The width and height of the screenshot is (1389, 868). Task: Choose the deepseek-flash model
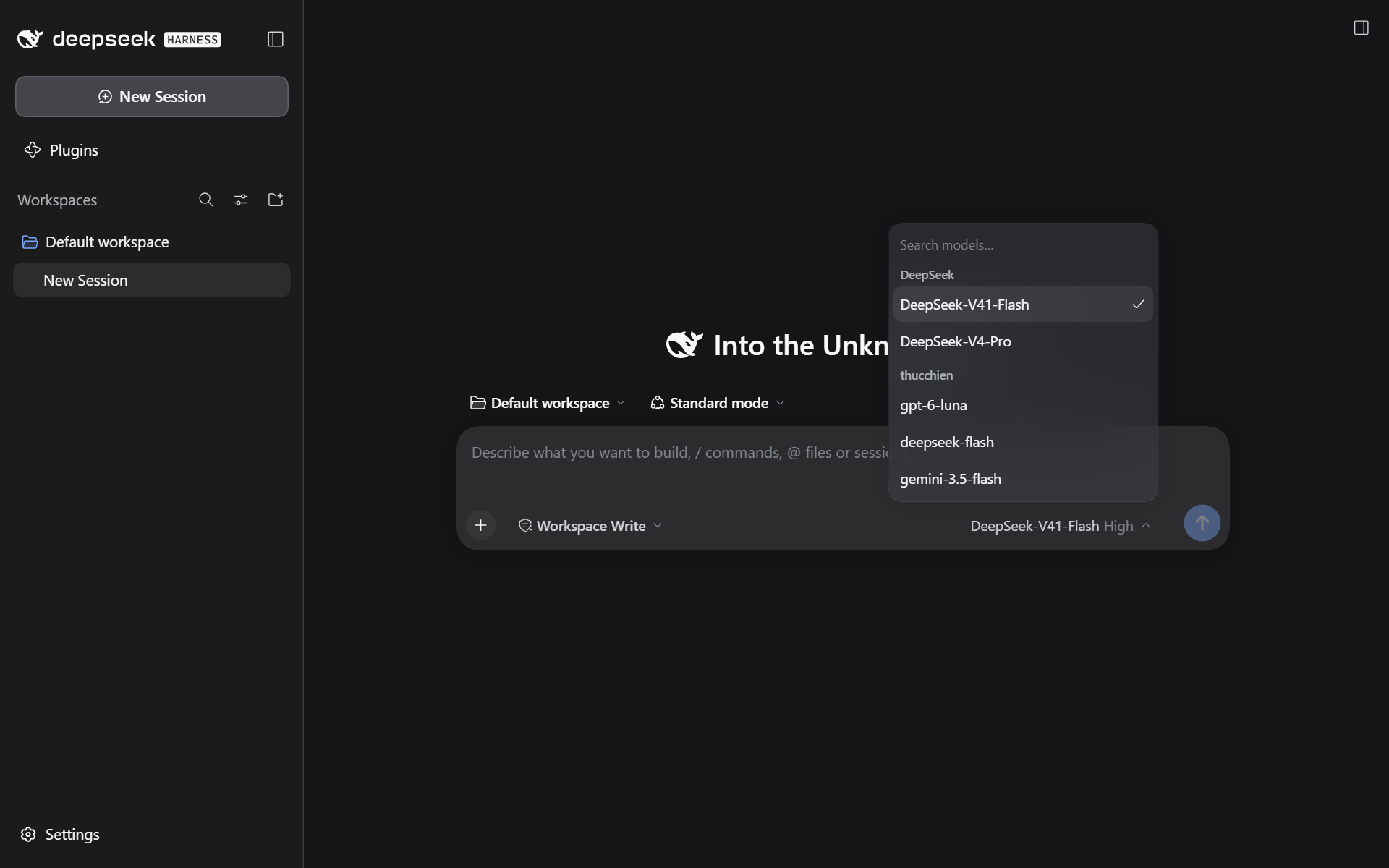(x=1023, y=442)
